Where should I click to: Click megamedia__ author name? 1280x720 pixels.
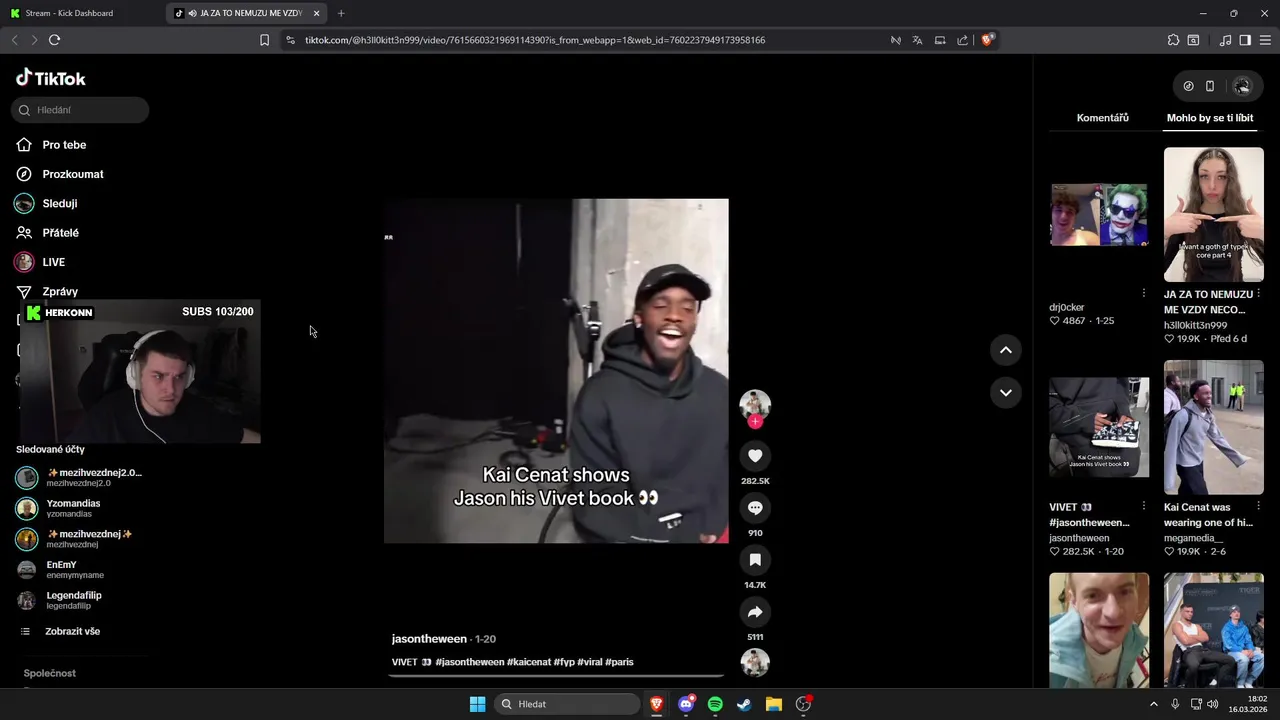coord(1193,538)
